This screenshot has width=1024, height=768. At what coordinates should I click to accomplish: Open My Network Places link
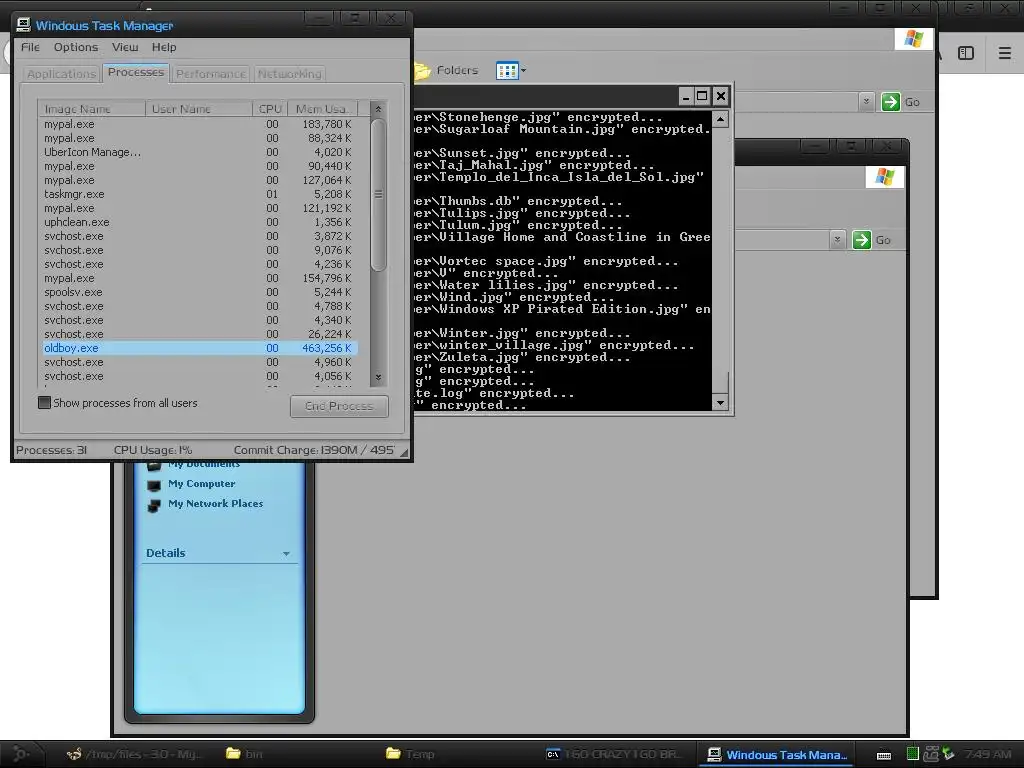(x=216, y=504)
